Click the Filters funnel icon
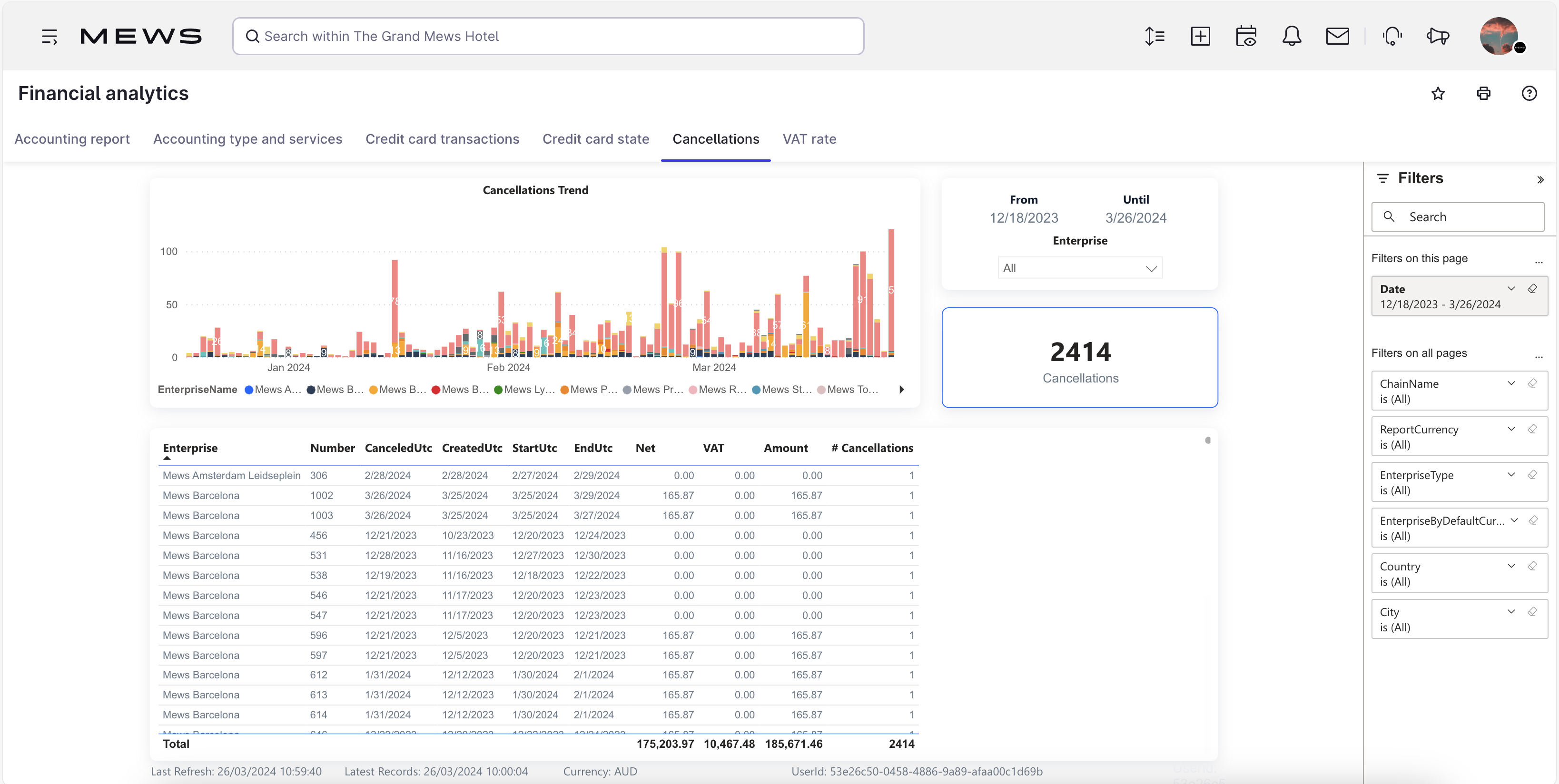This screenshot has height=784, width=1559. click(x=1383, y=178)
